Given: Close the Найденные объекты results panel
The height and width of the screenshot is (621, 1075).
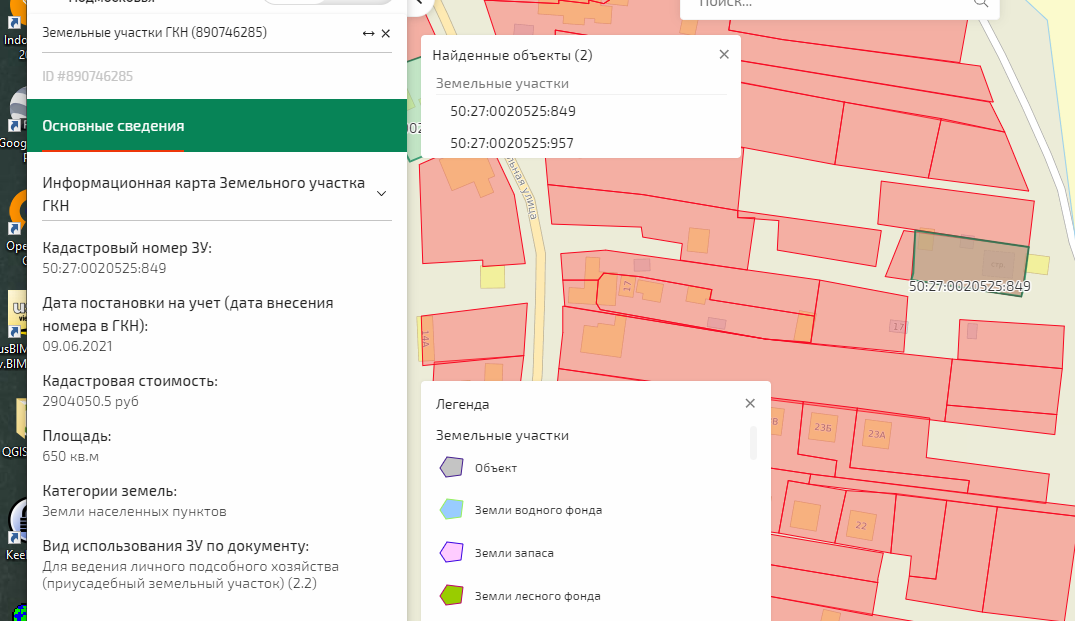Looking at the screenshot, I should tap(724, 55).
